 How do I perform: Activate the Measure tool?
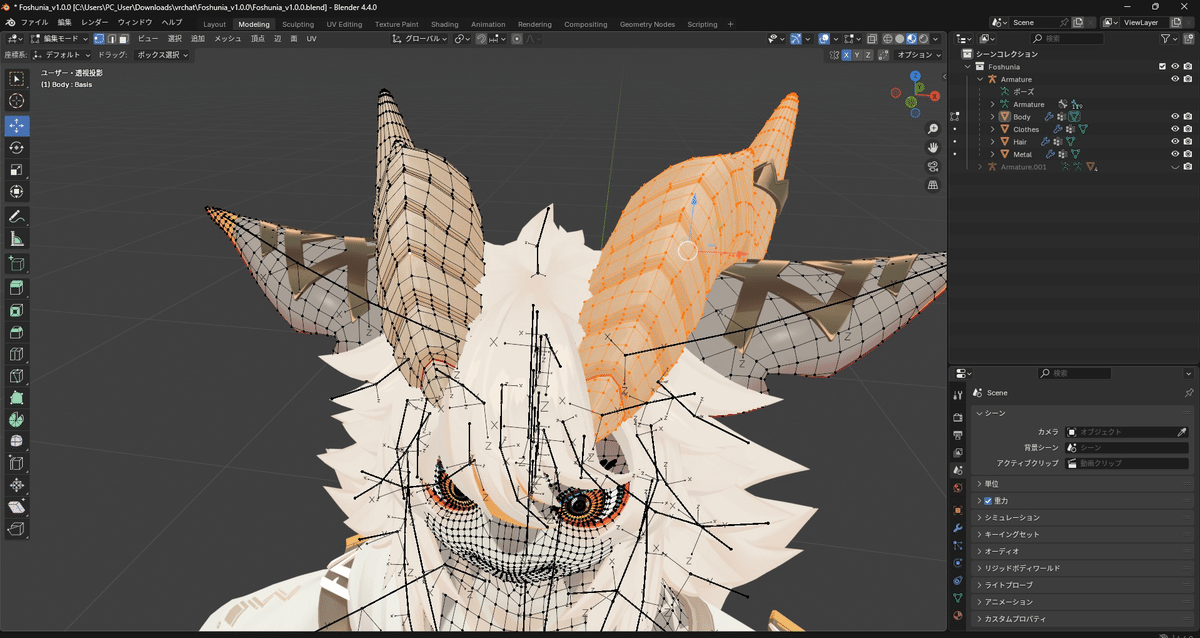17,239
